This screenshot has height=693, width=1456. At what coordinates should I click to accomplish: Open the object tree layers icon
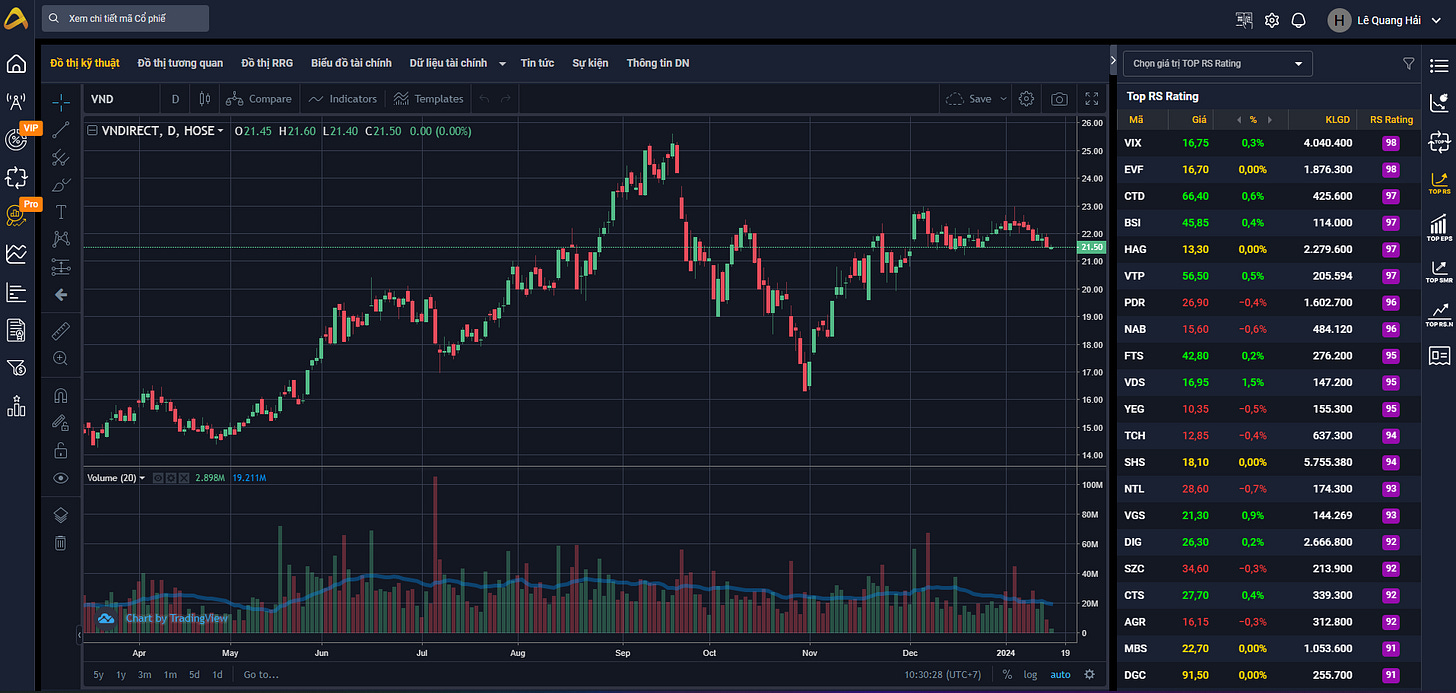coord(61,515)
